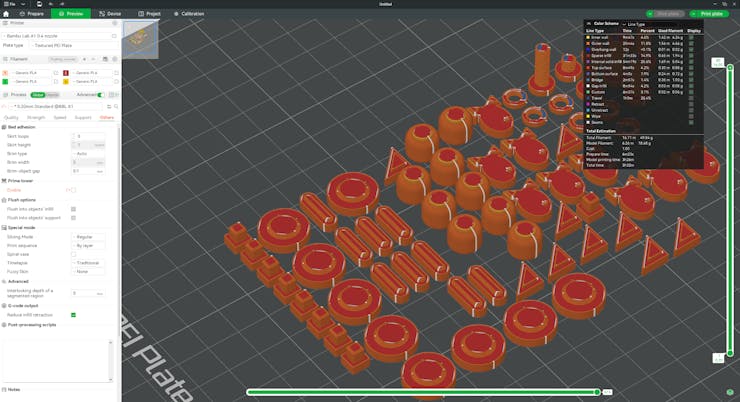Click the bottom-right assembly view icon

pyautogui.click(x=730, y=392)
